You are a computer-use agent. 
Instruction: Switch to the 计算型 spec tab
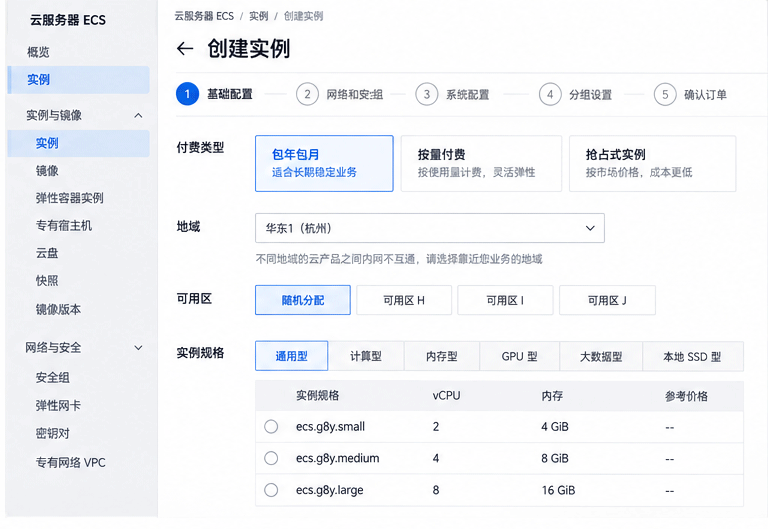click(366, 356)
